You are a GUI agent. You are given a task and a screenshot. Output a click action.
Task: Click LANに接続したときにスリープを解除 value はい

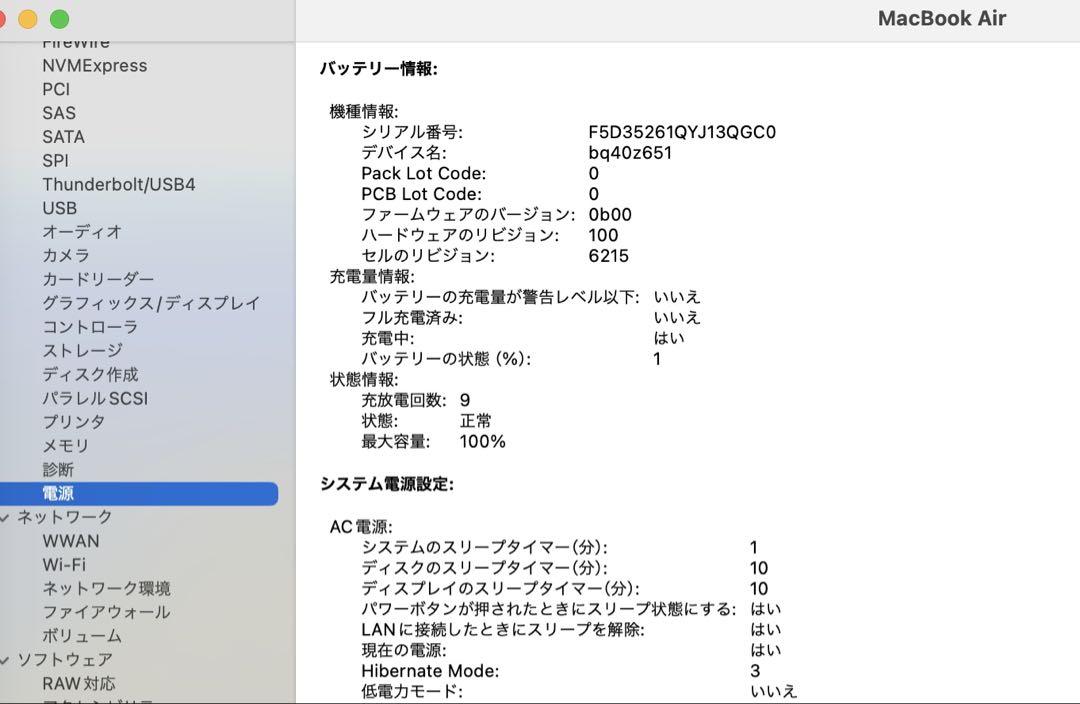click(x=765, y=630)
